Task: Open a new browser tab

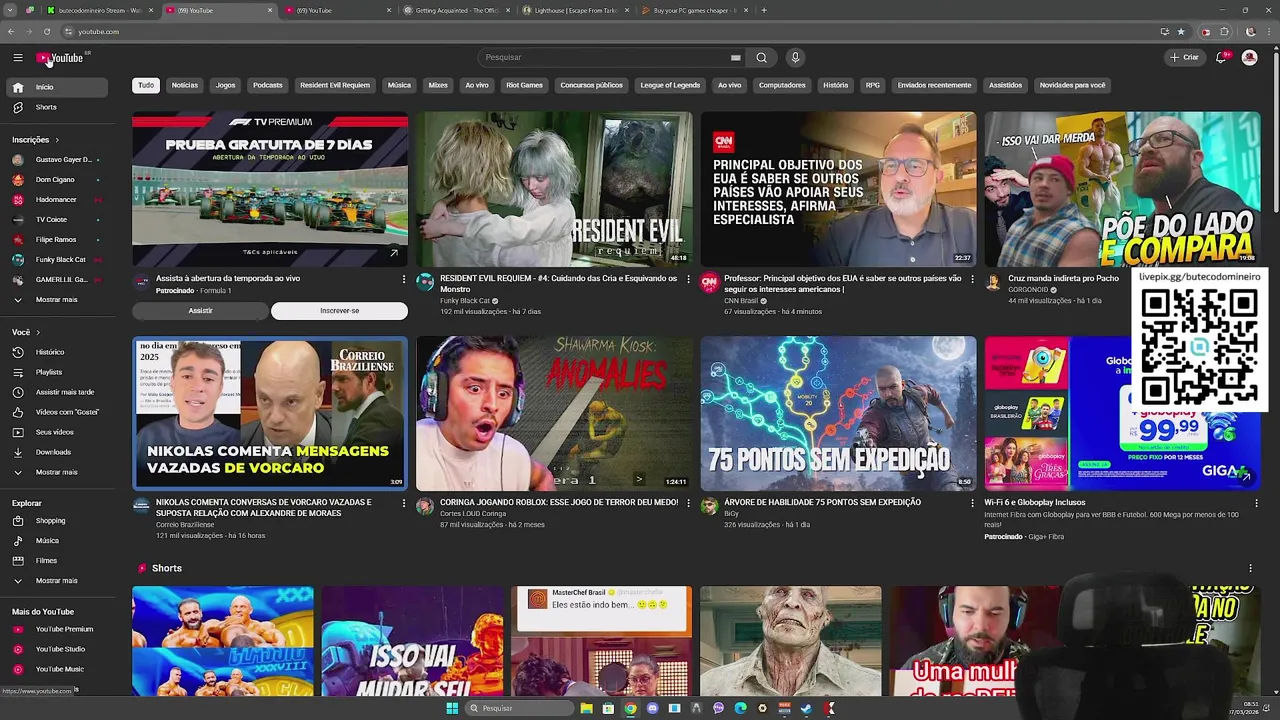Action: (x=764, y=11)
